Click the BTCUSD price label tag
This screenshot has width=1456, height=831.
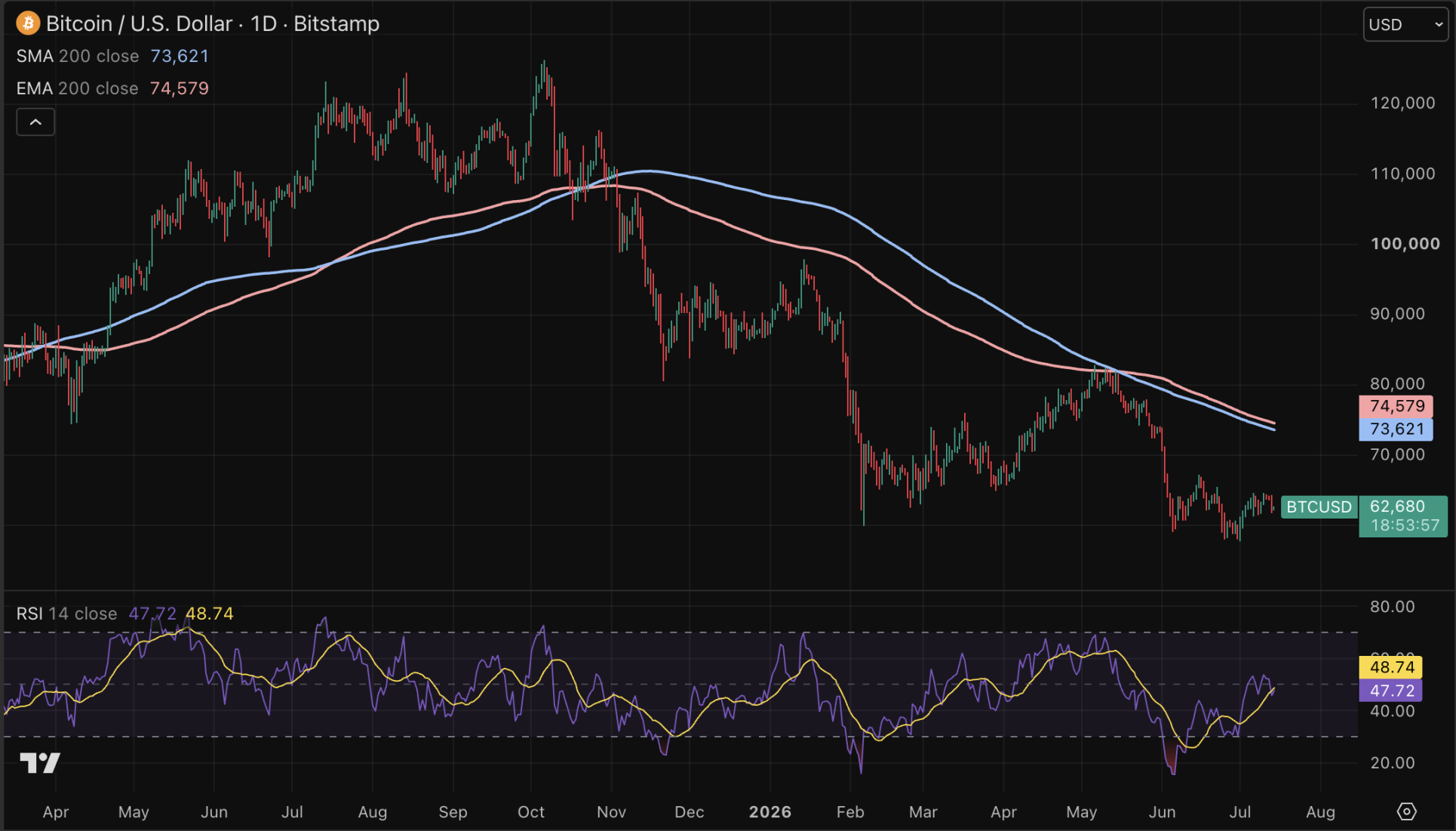(1319, 507)
